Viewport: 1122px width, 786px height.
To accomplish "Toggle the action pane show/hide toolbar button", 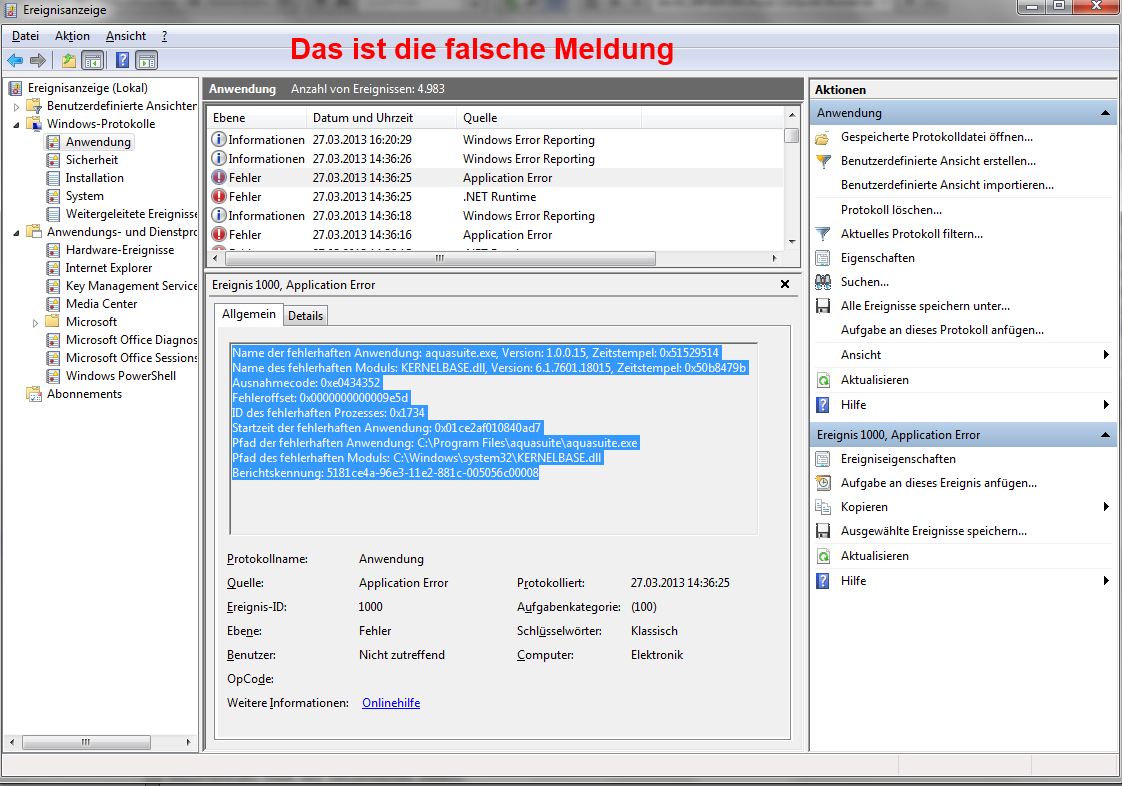I will pyautogui.click(x=146, y=60).
